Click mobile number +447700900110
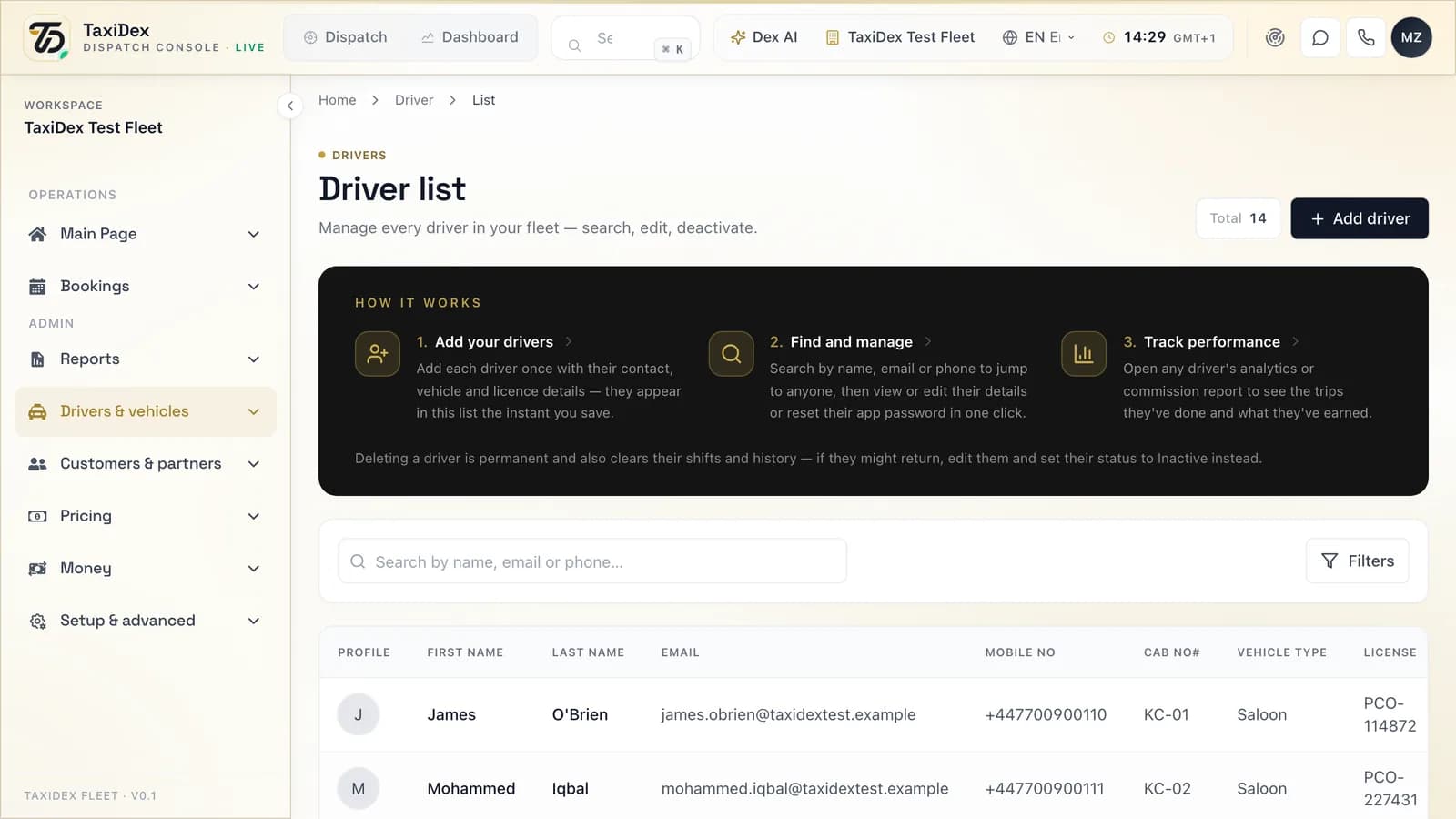 1046,714
